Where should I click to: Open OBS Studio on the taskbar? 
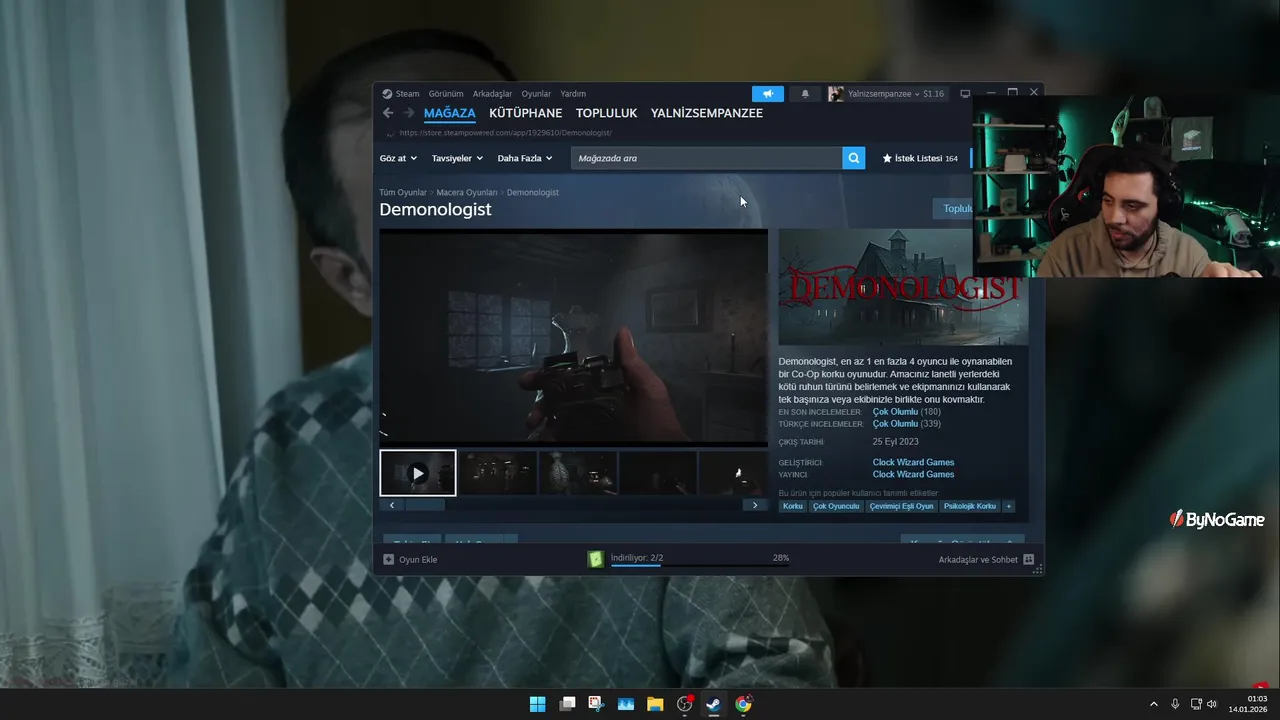pos(684,704)
